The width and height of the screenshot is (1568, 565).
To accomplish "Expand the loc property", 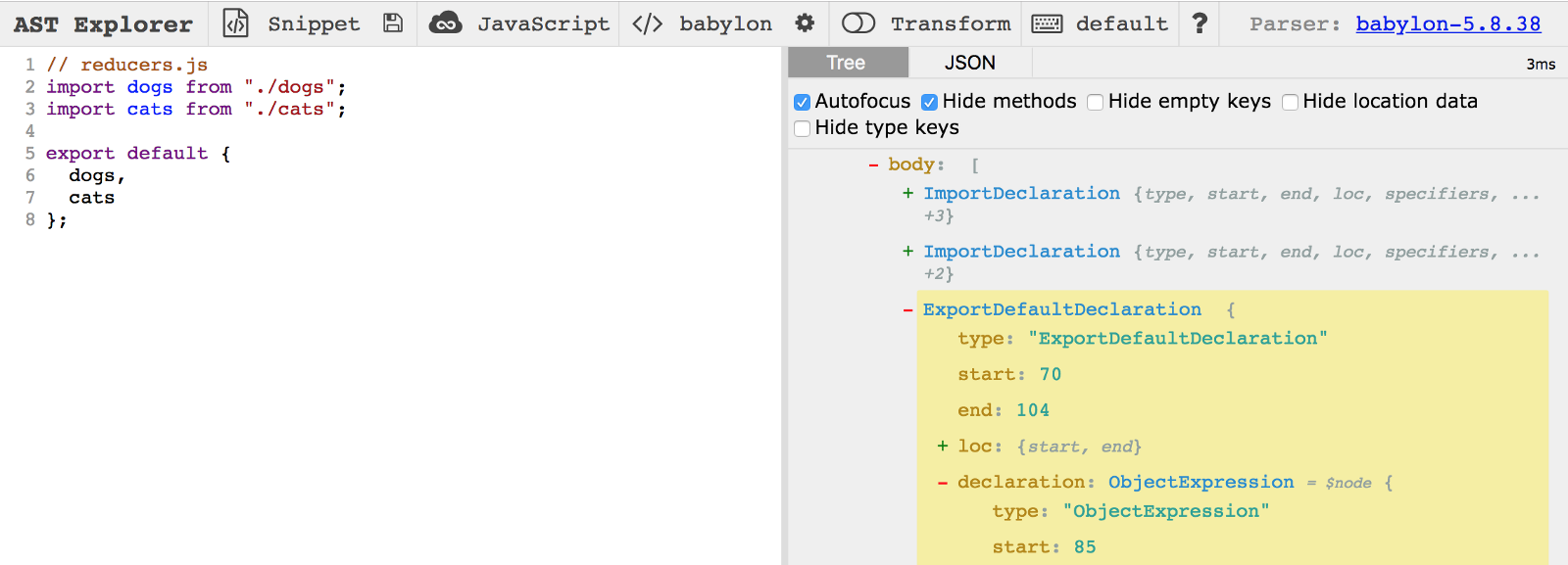I will 943,447.
